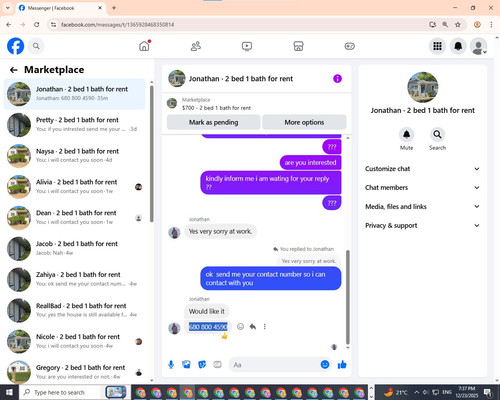Open Facebook search magnifier
The image size is (500, 400).
pos(36,46)
